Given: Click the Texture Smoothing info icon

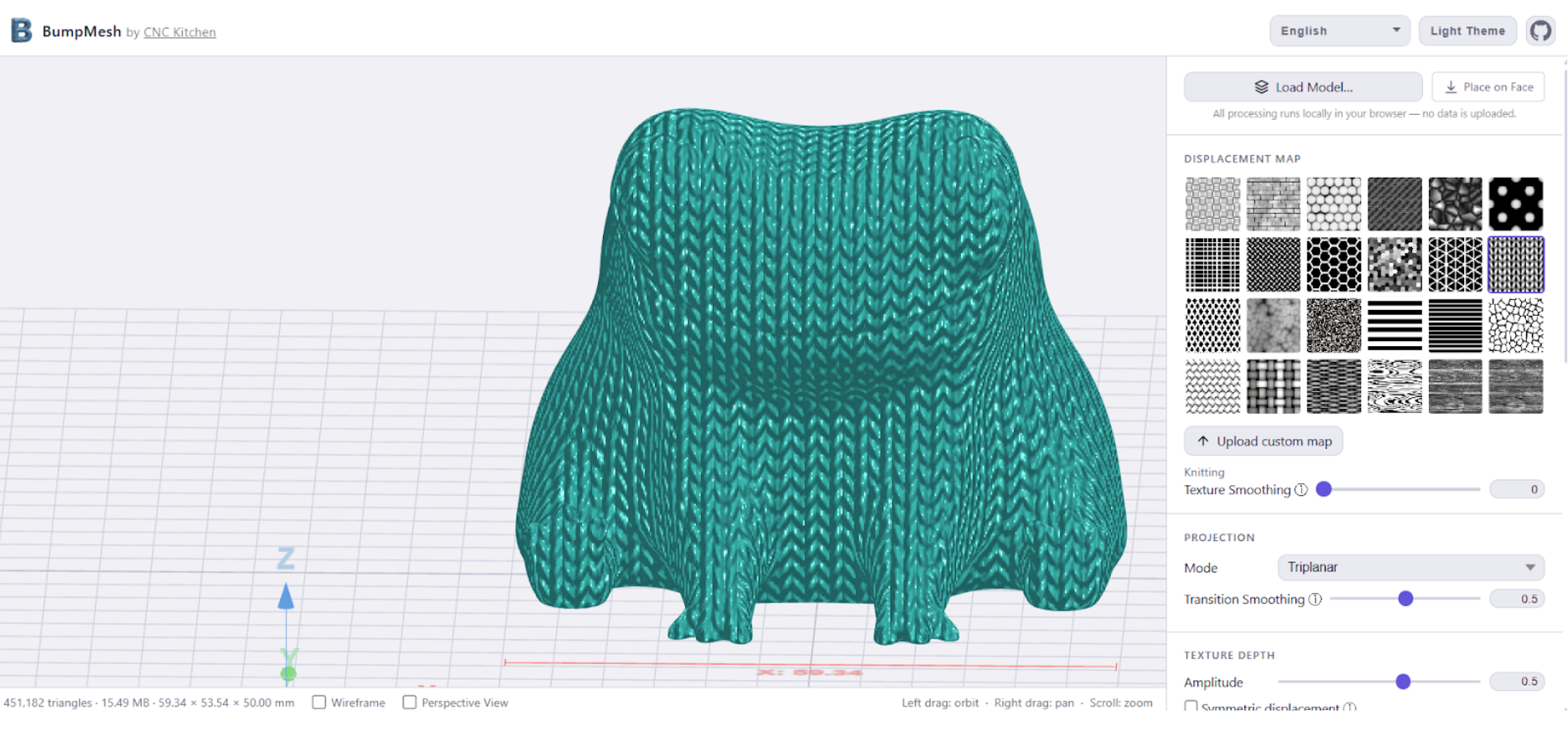Looking at the screenshot, I should pos(1301,490).
